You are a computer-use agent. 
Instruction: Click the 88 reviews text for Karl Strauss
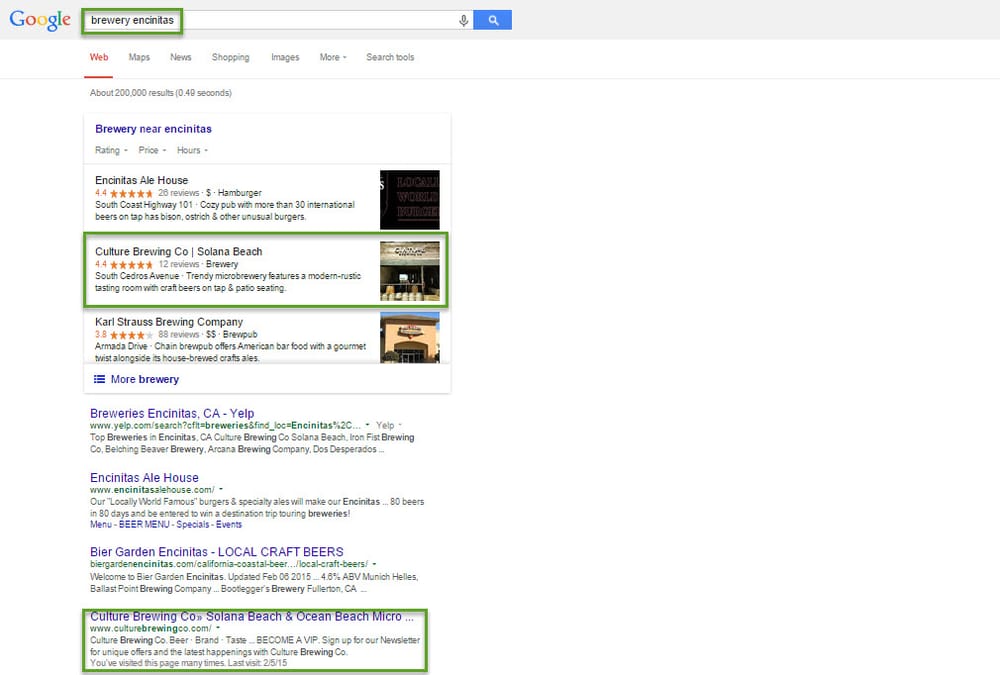(179, 334)
